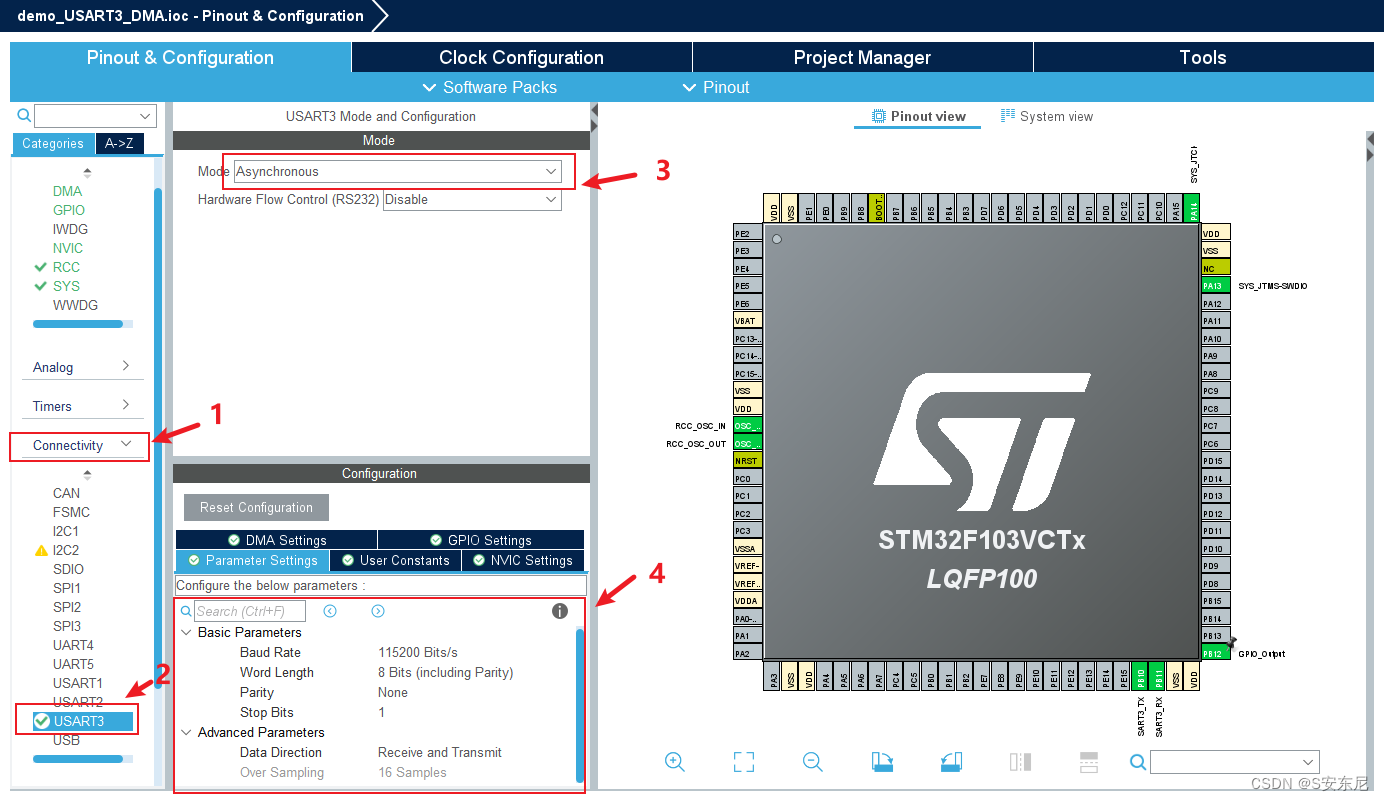The image size is (1384, 801).
Task: Open the Asynchronous Mode dropdown
Action: point(551,171)
